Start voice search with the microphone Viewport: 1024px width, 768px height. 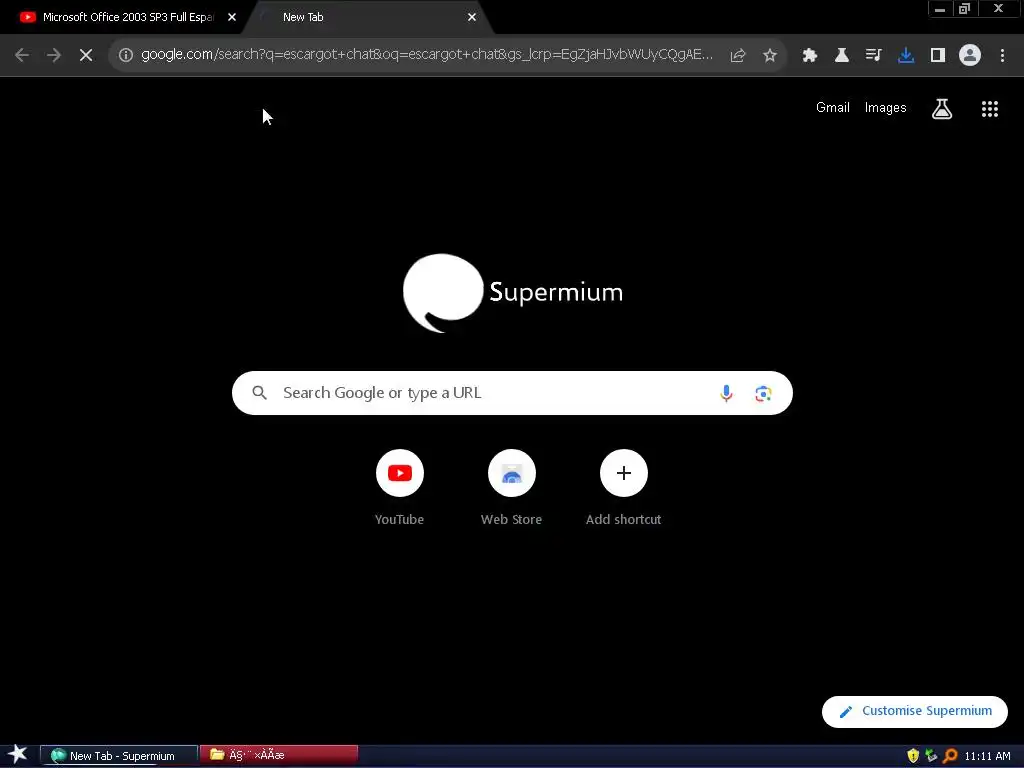(726, 393)
